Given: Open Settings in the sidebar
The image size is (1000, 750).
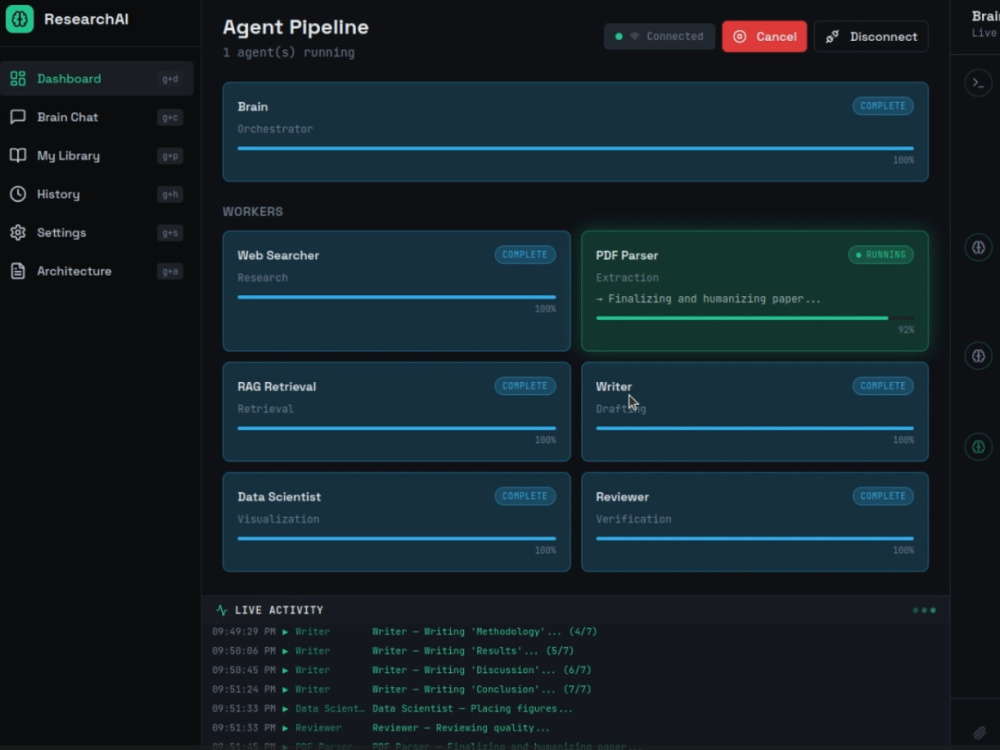Looking at the screenshot, I should tap(96, 233).
